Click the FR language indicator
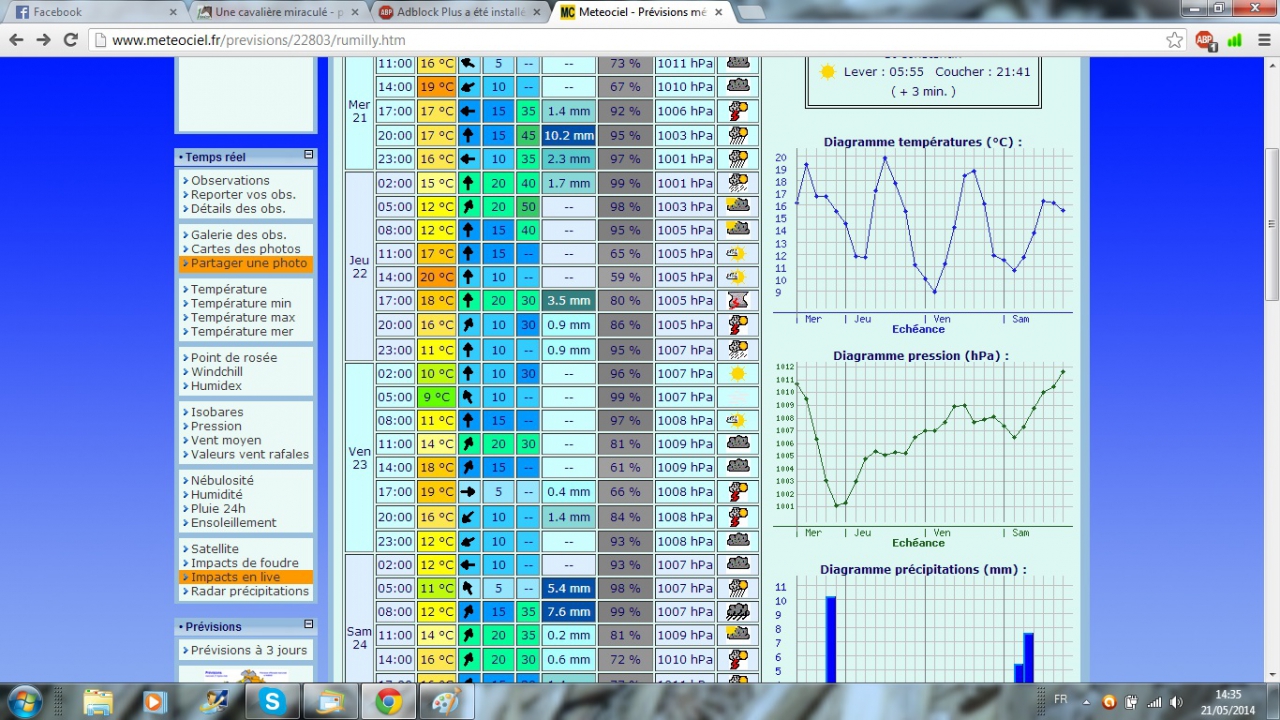Image resolution: width=1280 pixels, height=720 pixels. (1060, 700)
